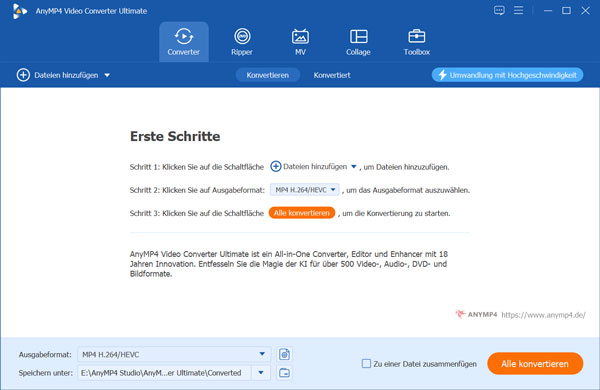This screenshot has height=390, width=600.
Task: Minimize the AnyMP4 window
Action: pyautogui.click(x=548, y=11)
